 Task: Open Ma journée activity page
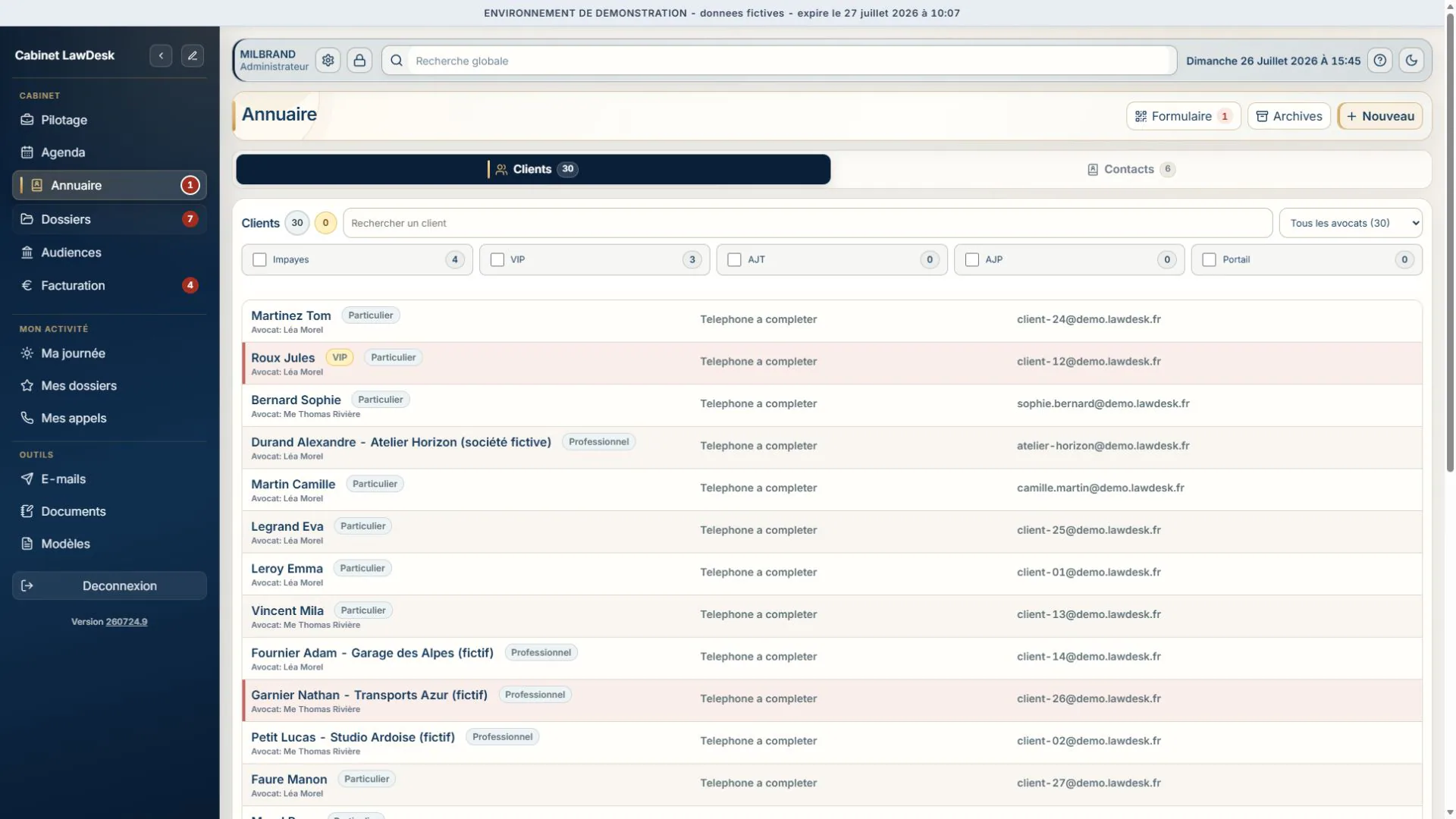click(x=109, y=353)
